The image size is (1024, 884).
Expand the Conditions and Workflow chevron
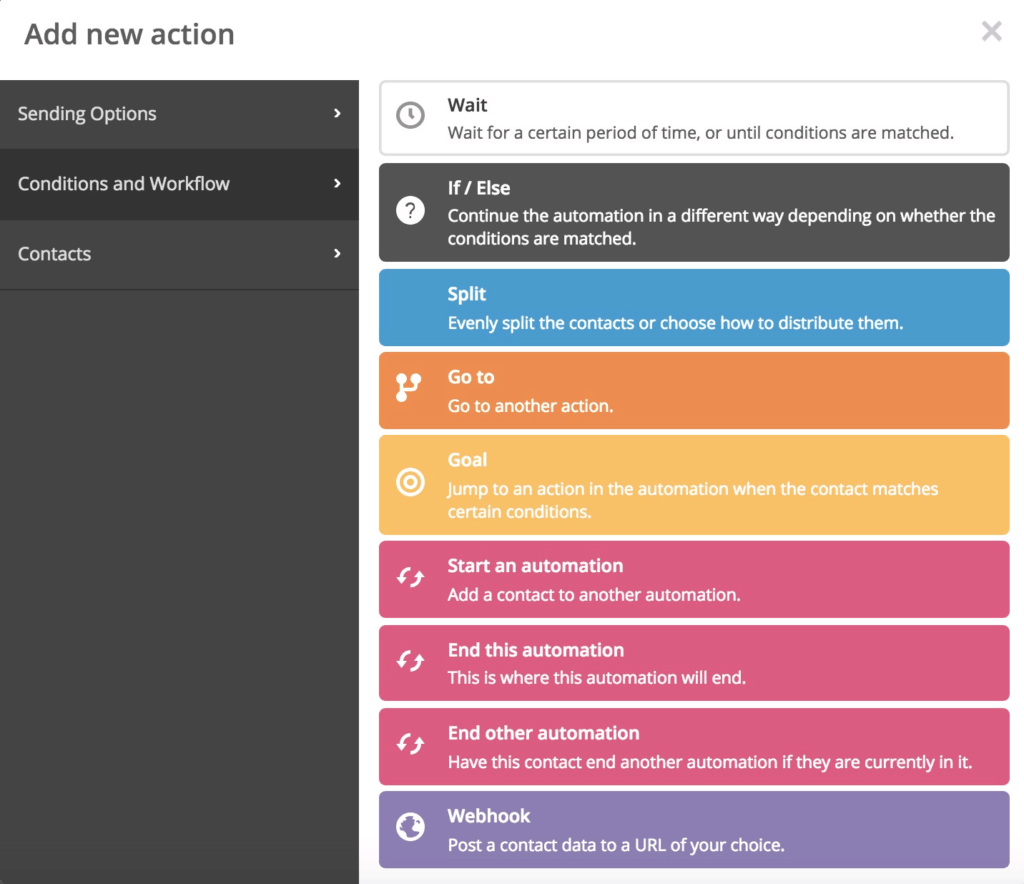pyautogui.click(x=337, y=184)
